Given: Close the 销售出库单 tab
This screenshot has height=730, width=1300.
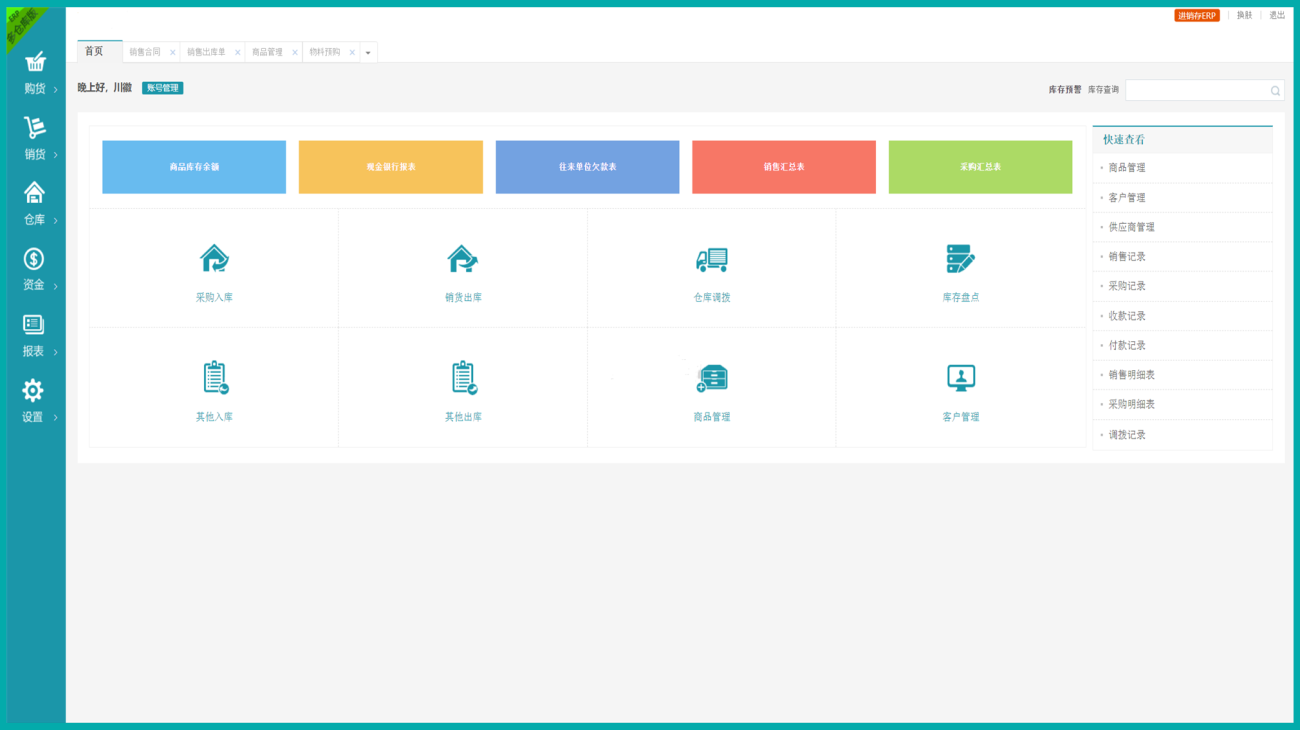Looking at the screenshot, I should click(x=238, y=53).
